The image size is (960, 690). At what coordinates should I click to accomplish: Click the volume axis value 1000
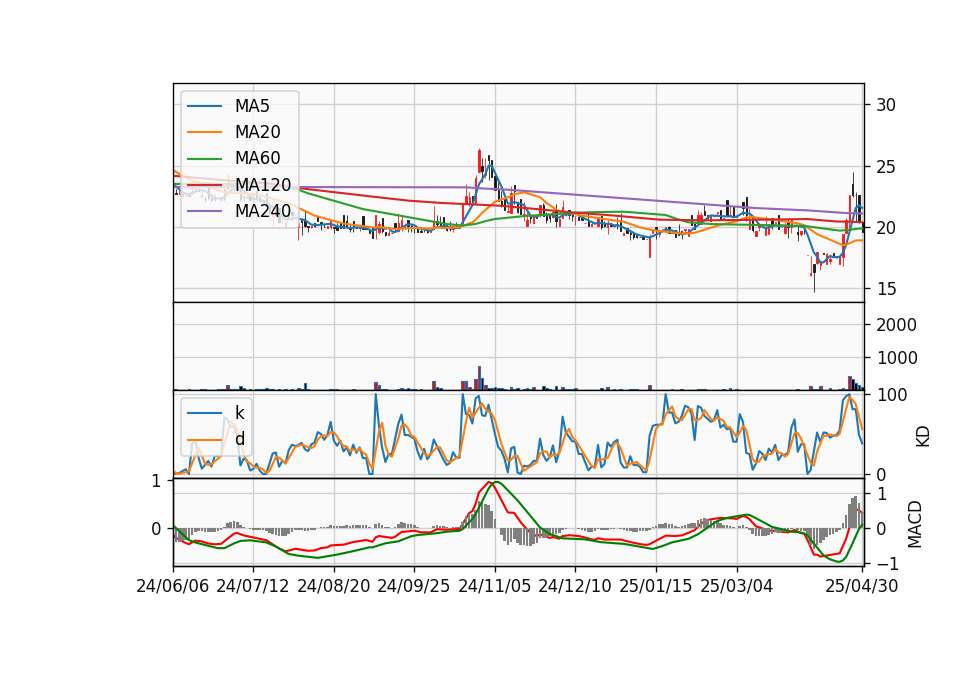[896, 358]
